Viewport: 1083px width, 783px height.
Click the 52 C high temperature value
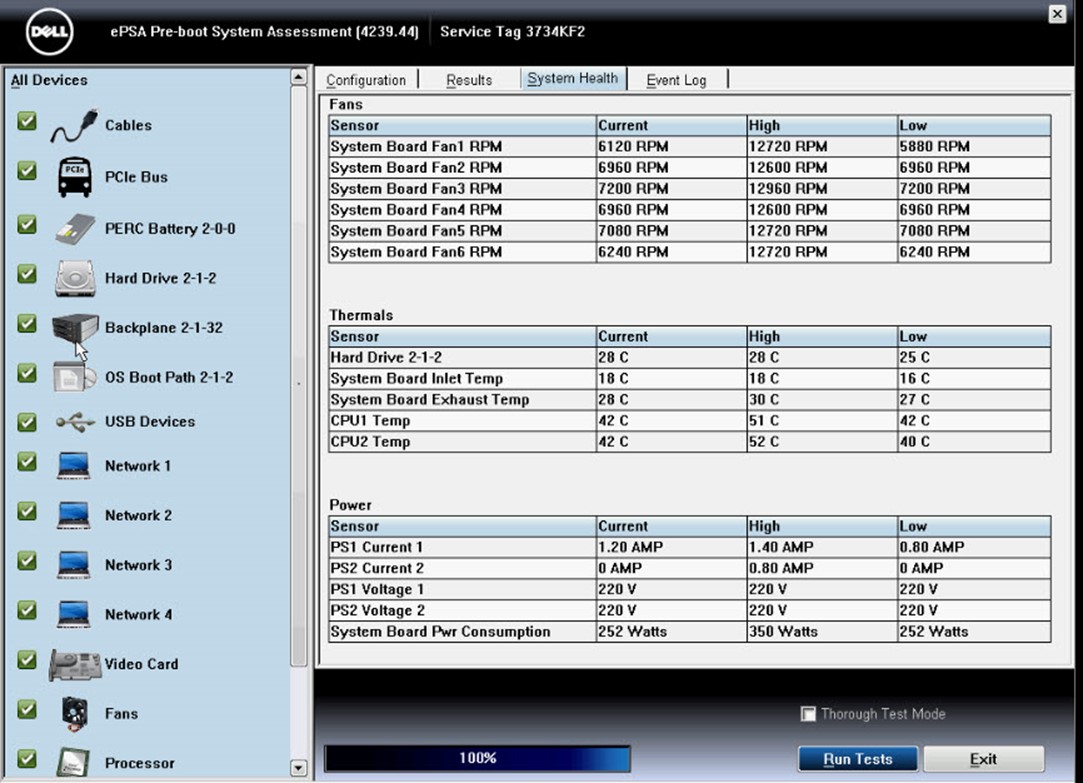click(764, 442)
